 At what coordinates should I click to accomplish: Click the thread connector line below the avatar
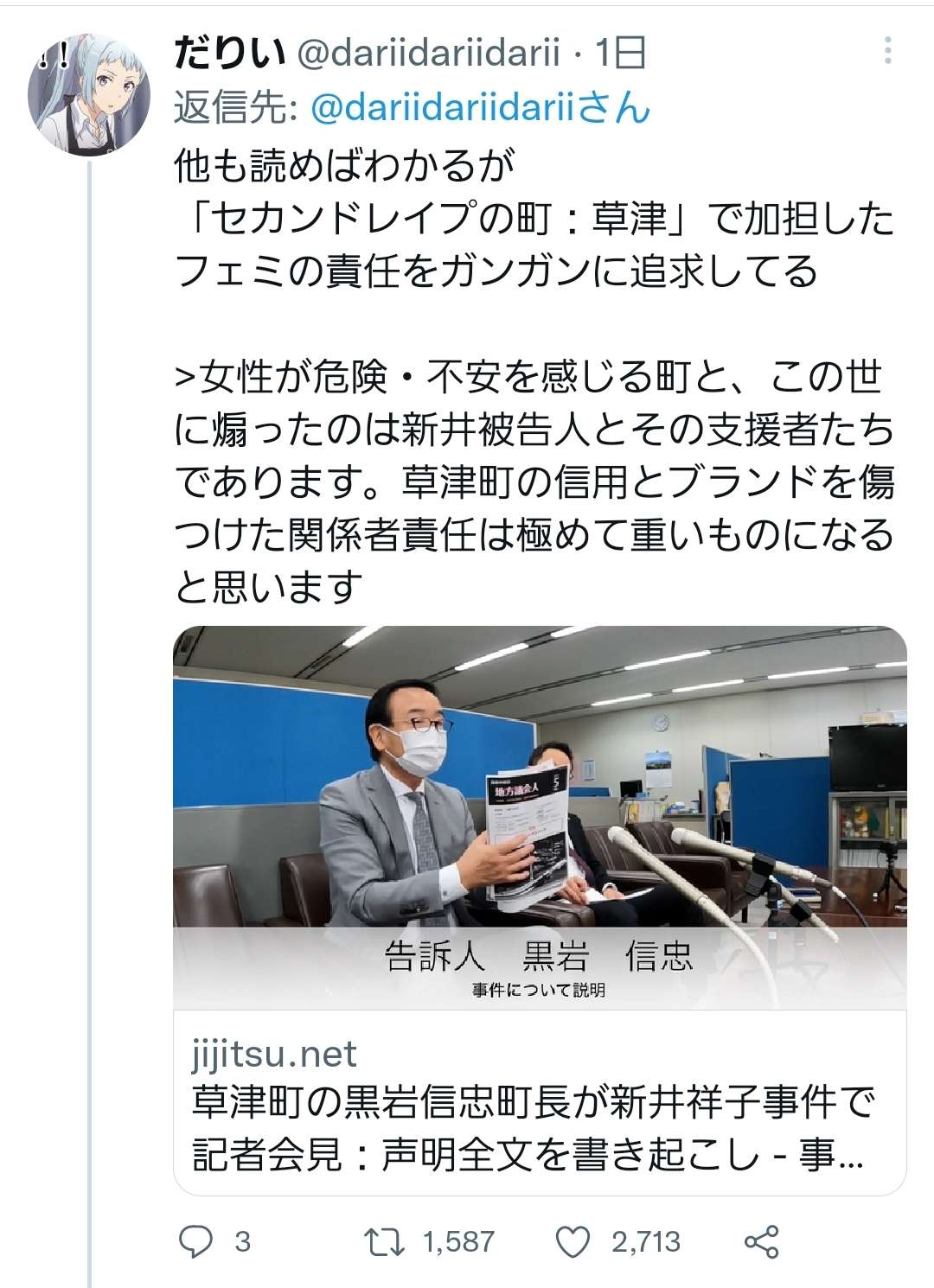89,726
